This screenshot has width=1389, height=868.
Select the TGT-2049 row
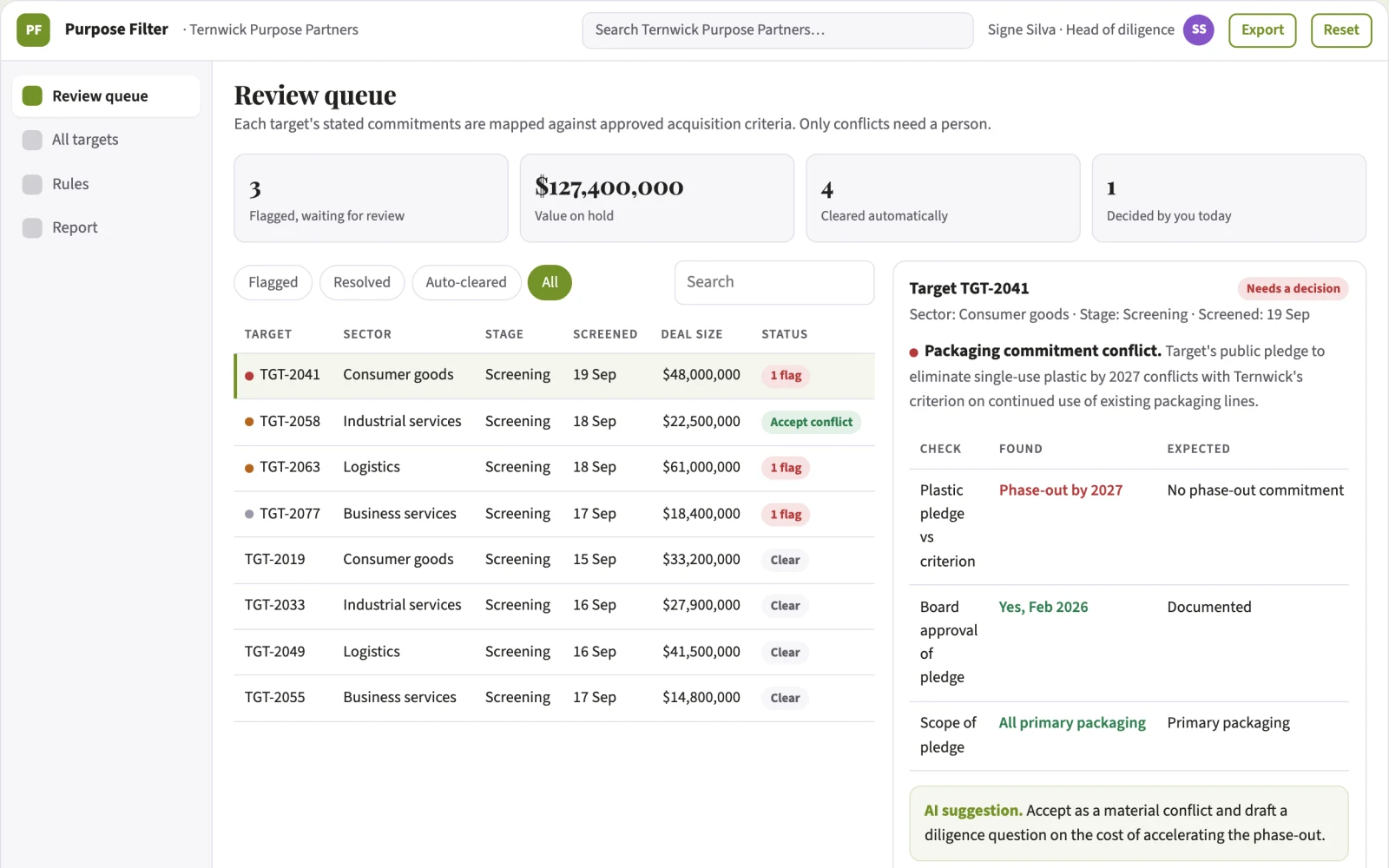(x=555, y=652)
